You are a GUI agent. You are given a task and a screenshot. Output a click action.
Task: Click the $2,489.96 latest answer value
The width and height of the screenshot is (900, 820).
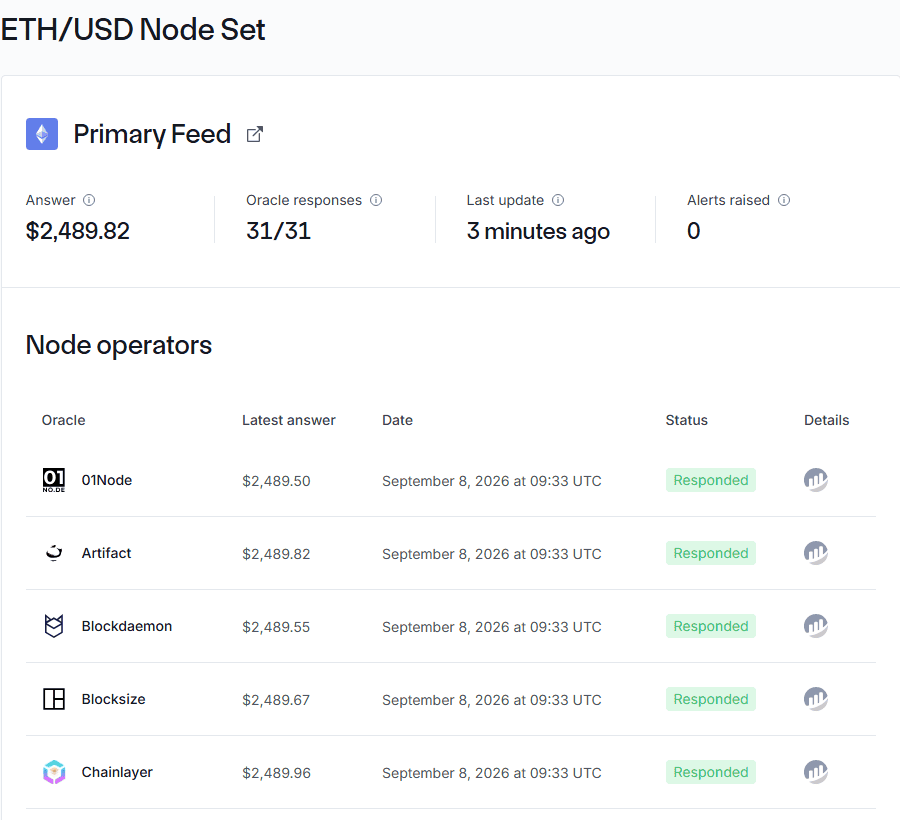tap(276, 773)
